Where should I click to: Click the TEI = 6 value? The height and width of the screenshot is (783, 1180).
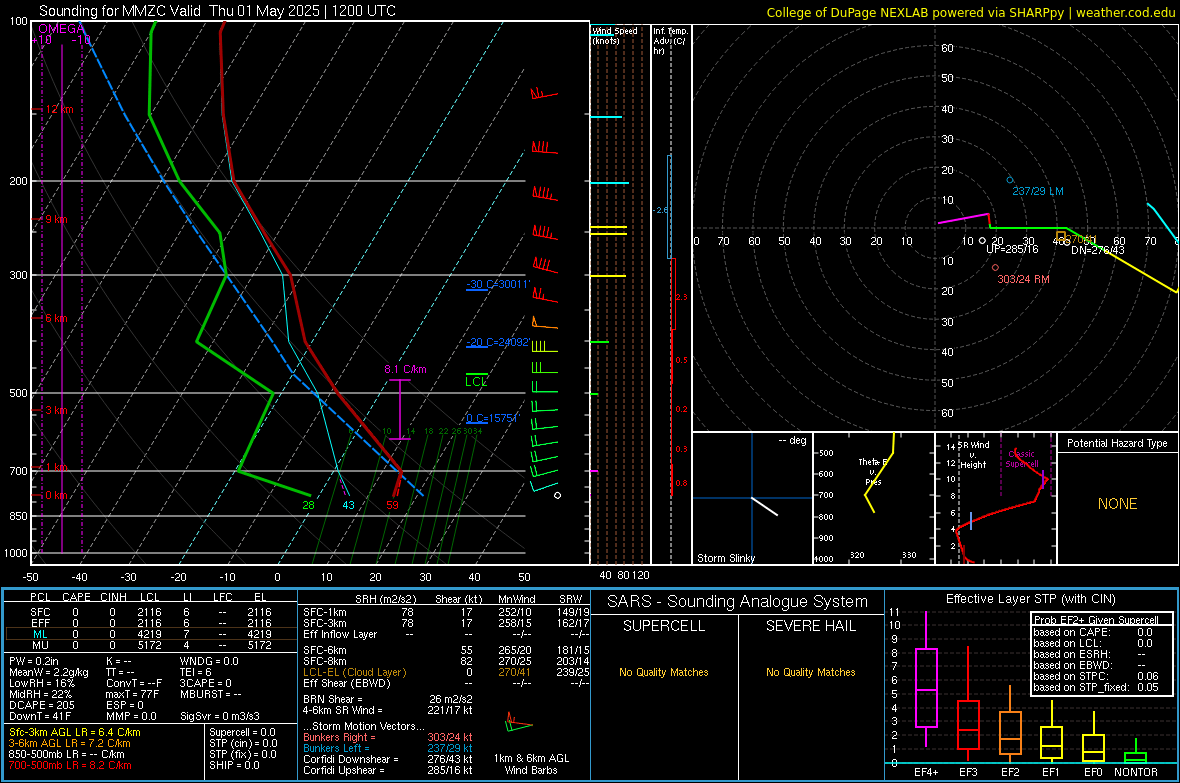(196, 672)
